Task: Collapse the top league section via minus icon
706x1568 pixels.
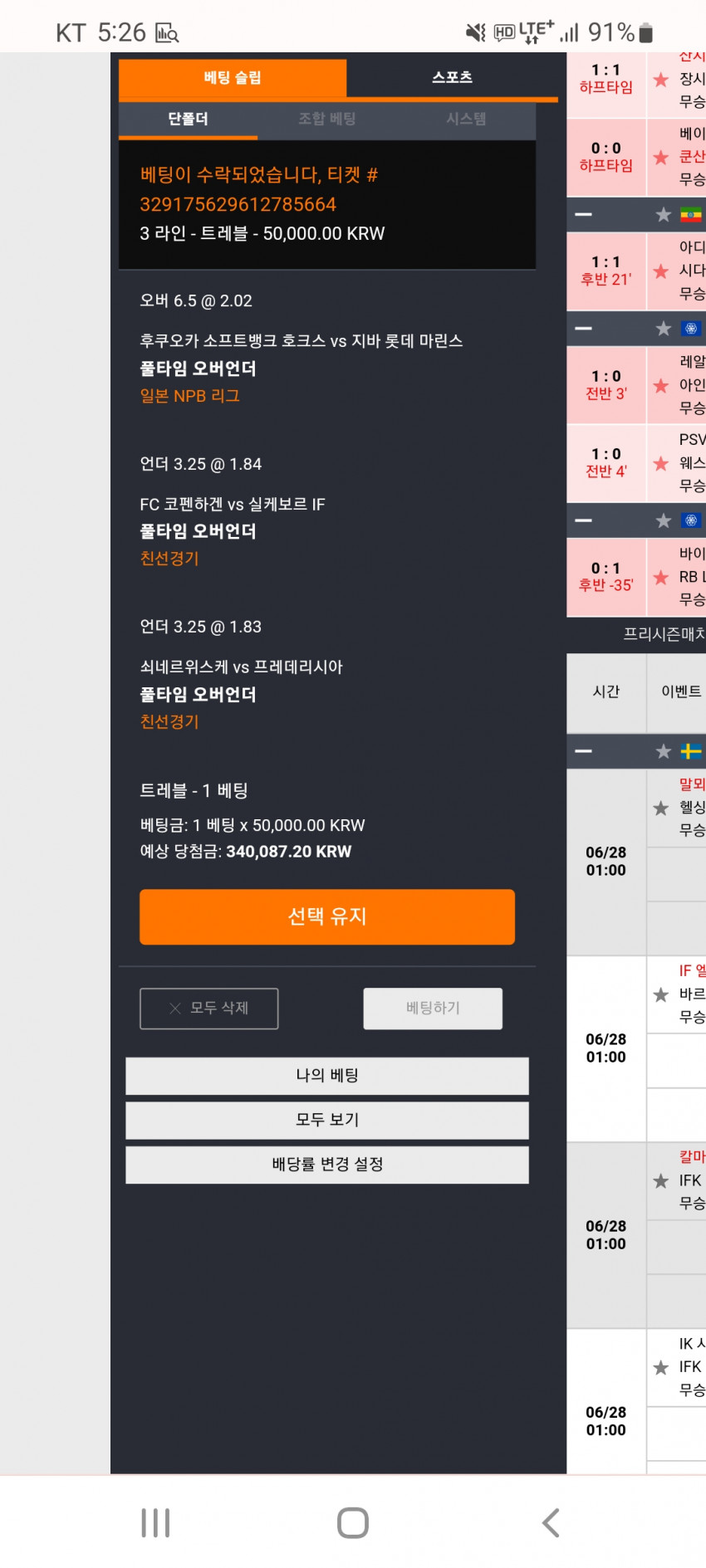Action: point(584,214)
